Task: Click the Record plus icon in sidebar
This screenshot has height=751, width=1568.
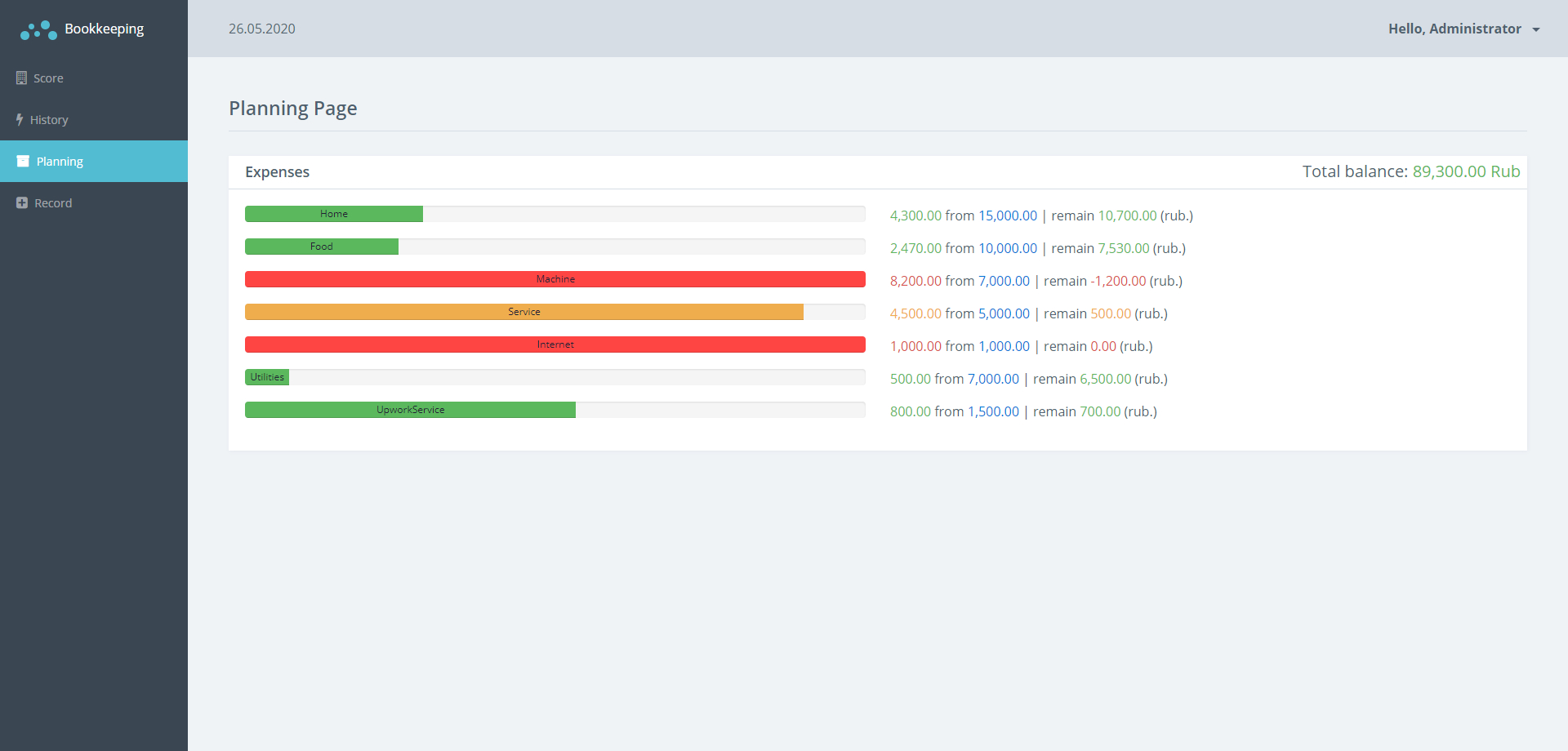Action: pyautogui.click(x=22, y=203)
